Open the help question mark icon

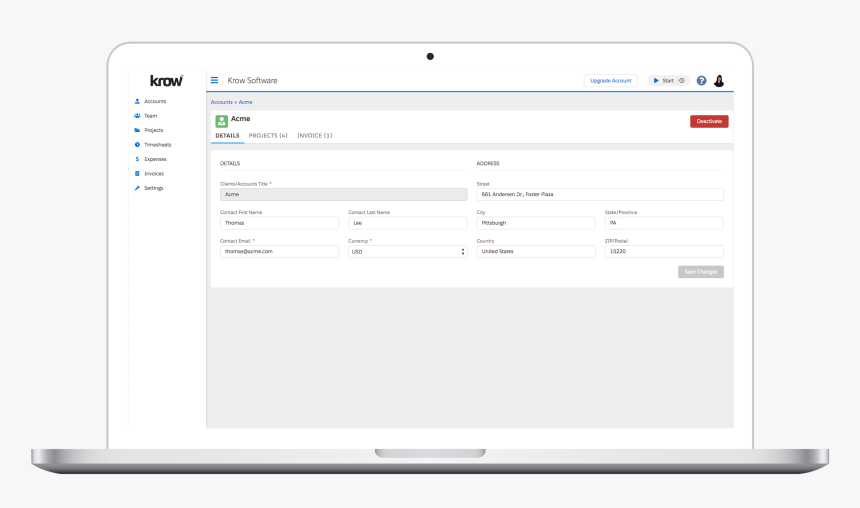[701, 81]
